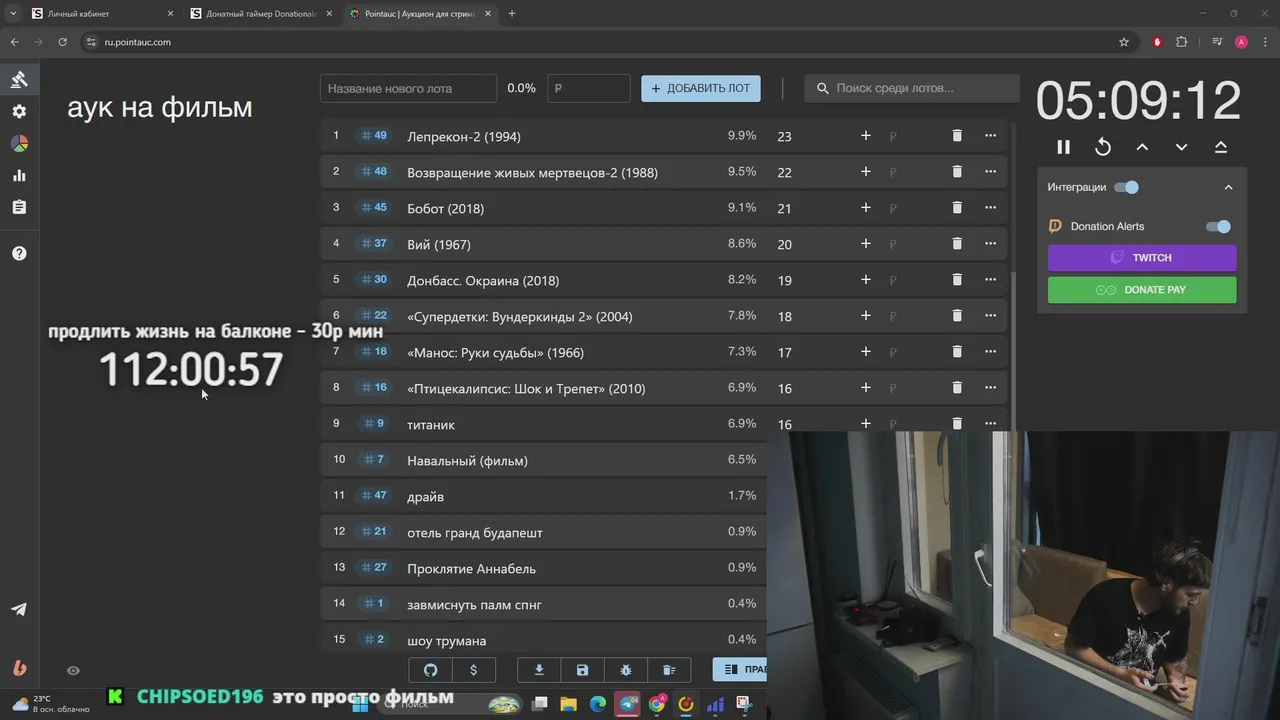Click plus button for Бобот (2018)

point(866,207)
